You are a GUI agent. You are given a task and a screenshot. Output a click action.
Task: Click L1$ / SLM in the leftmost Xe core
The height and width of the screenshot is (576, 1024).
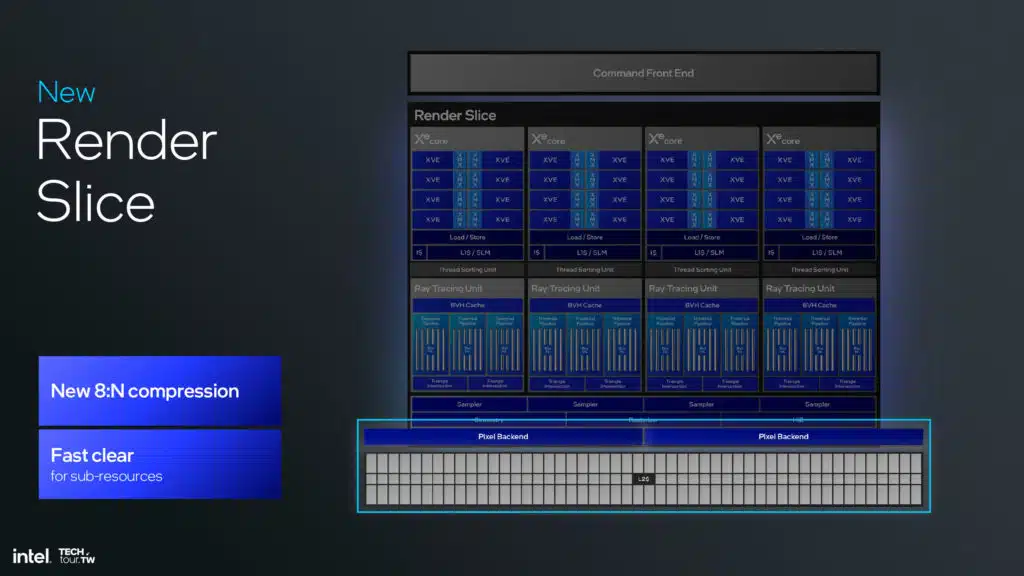coord(475,252)
